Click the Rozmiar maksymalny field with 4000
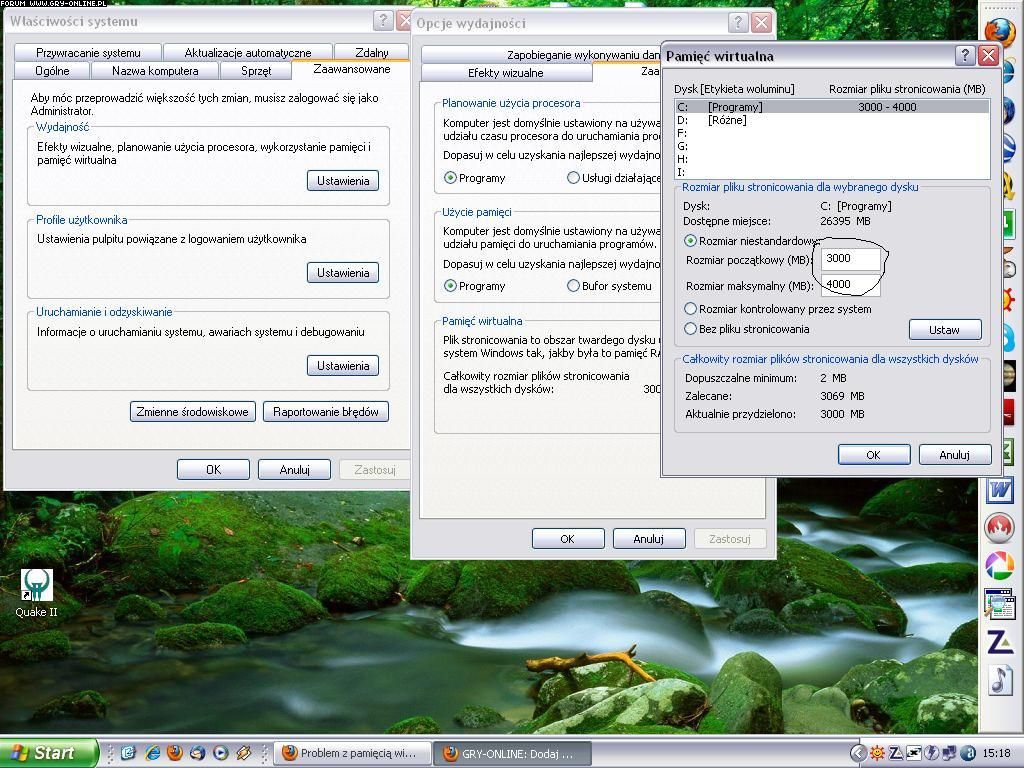 [x=850, y=284]
